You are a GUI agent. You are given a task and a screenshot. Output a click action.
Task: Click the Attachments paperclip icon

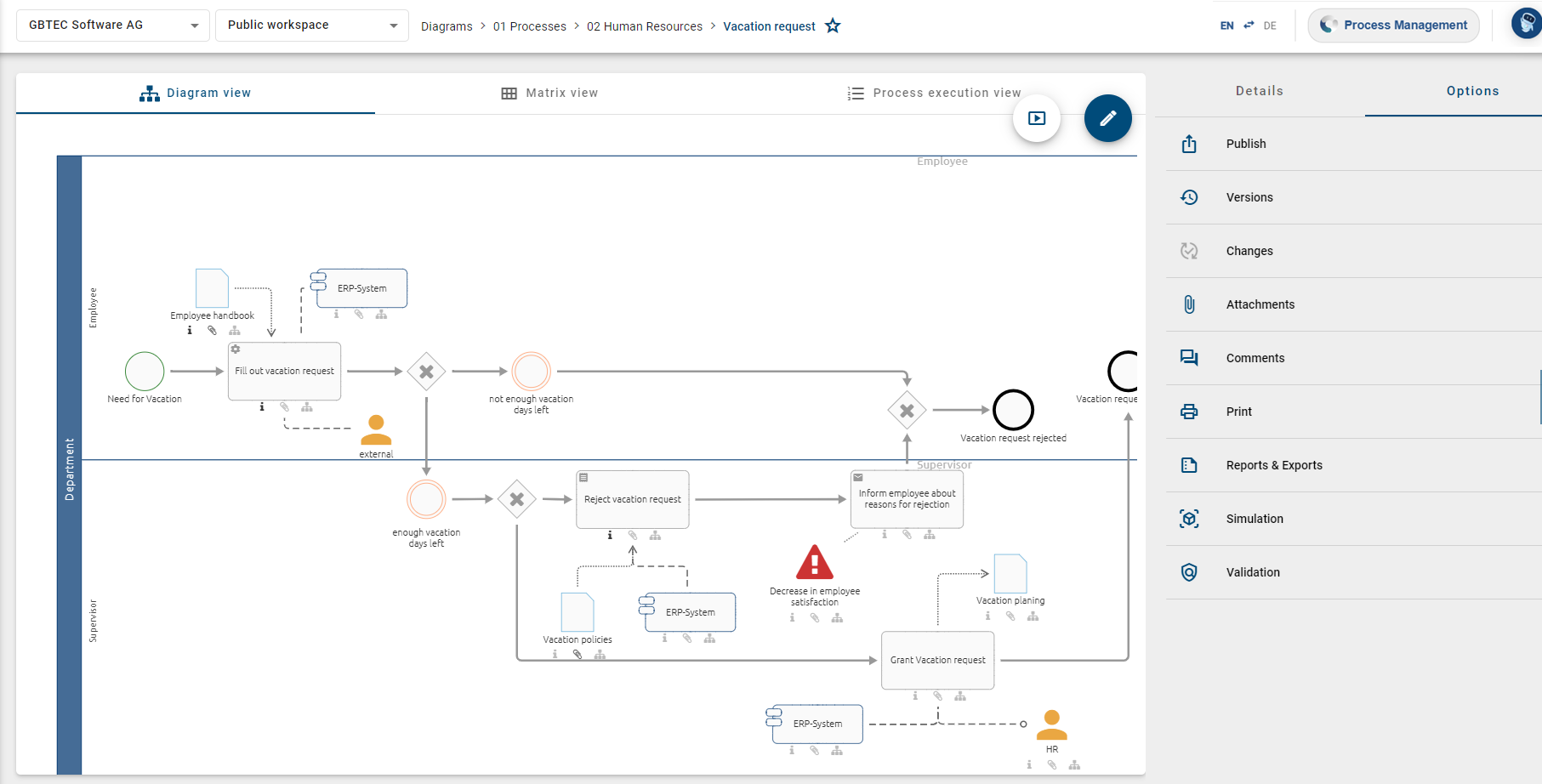pyautogui.click(x=1189, y=304)
